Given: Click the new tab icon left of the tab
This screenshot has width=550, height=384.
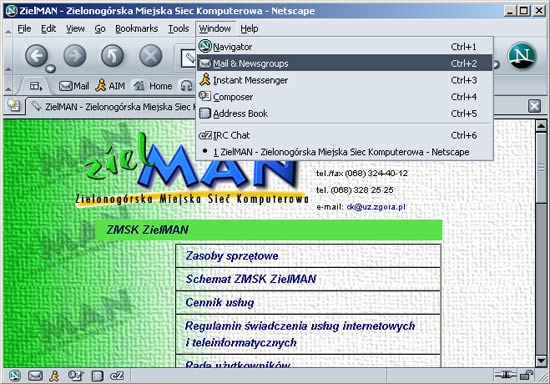Looking at the screenshot, I should click(14, 105).
